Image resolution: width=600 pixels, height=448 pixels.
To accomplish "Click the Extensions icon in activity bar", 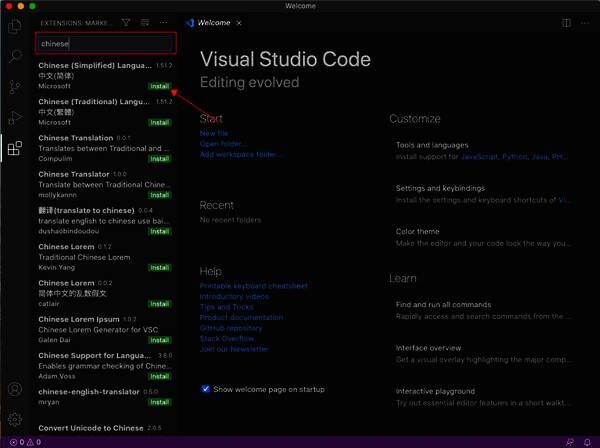I will [x=14, y=149].
